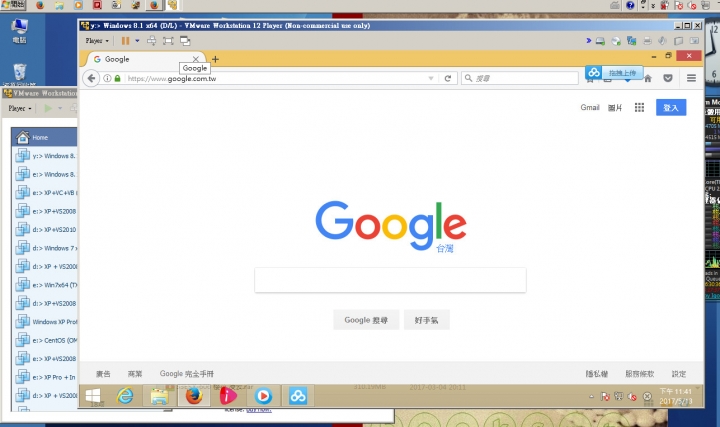Screen dimensions: 720x427
Task: Open the pink i app on taskbar
Action: click(228, 396)
